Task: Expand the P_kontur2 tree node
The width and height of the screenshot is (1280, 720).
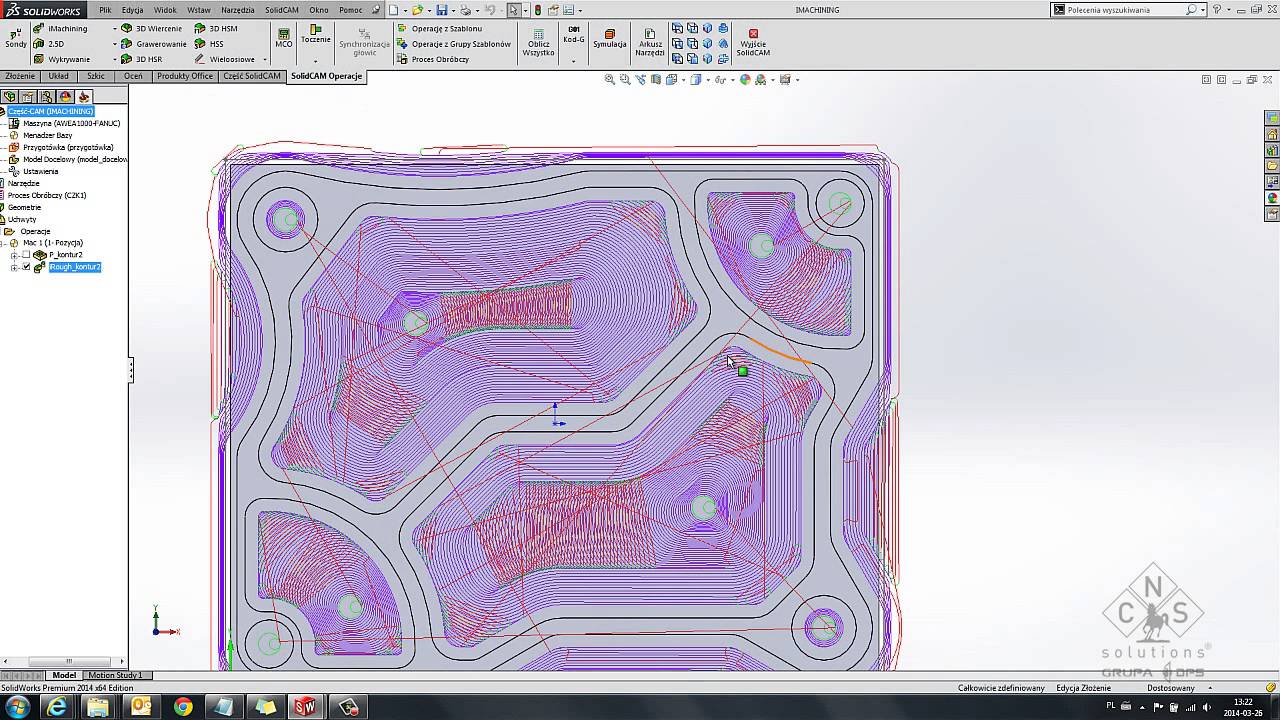Action: [x=14, y=255]
